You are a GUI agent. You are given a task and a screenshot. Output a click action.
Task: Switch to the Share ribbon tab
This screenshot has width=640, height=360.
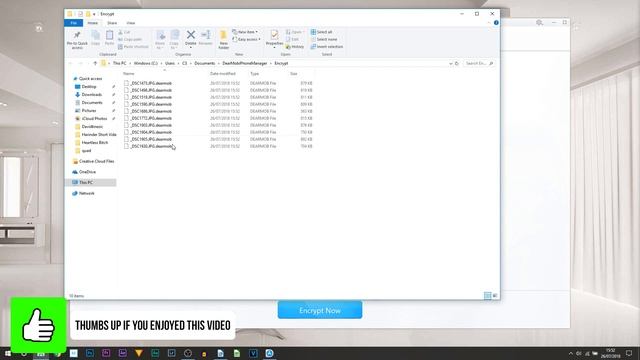point(112,23)
